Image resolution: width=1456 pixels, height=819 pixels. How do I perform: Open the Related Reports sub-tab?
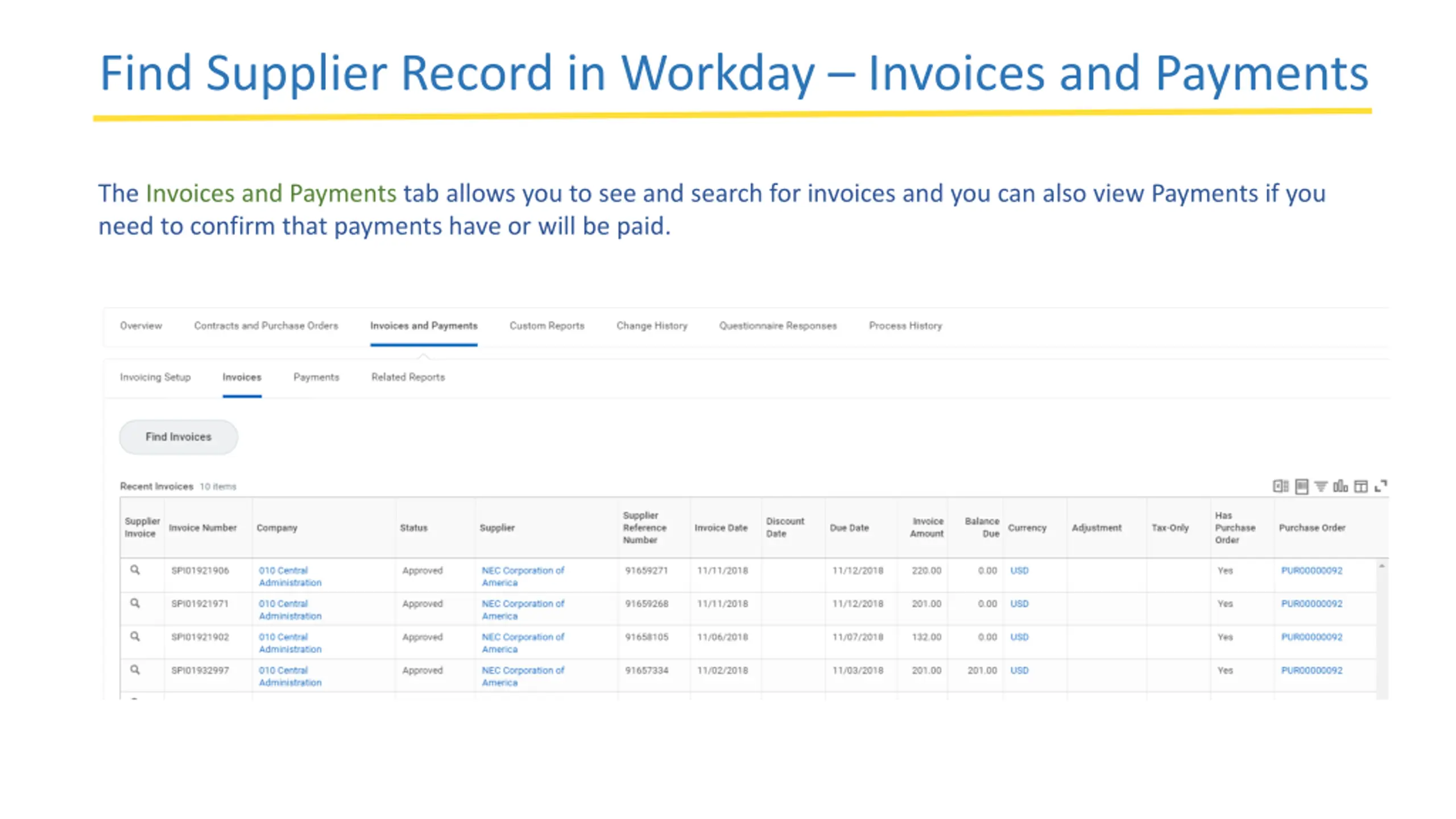(x=408, y=377)
